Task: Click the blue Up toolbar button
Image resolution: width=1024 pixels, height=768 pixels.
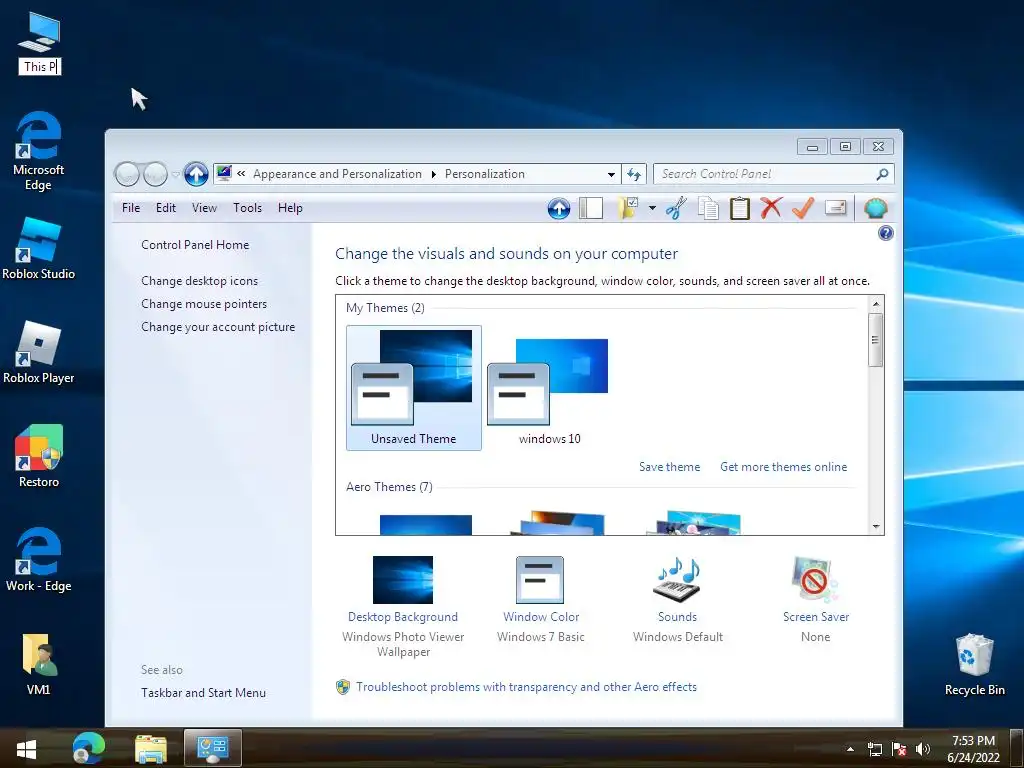Action: (x=558, y=208)
